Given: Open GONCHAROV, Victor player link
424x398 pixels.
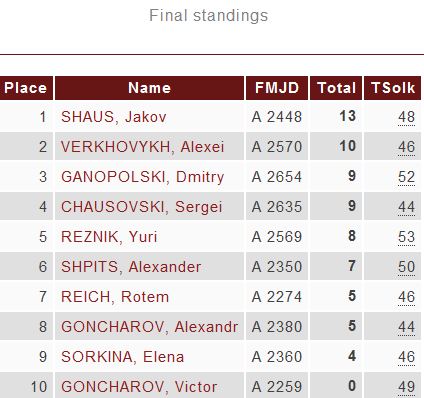Looking at the screenshot, I should (139, 387).
